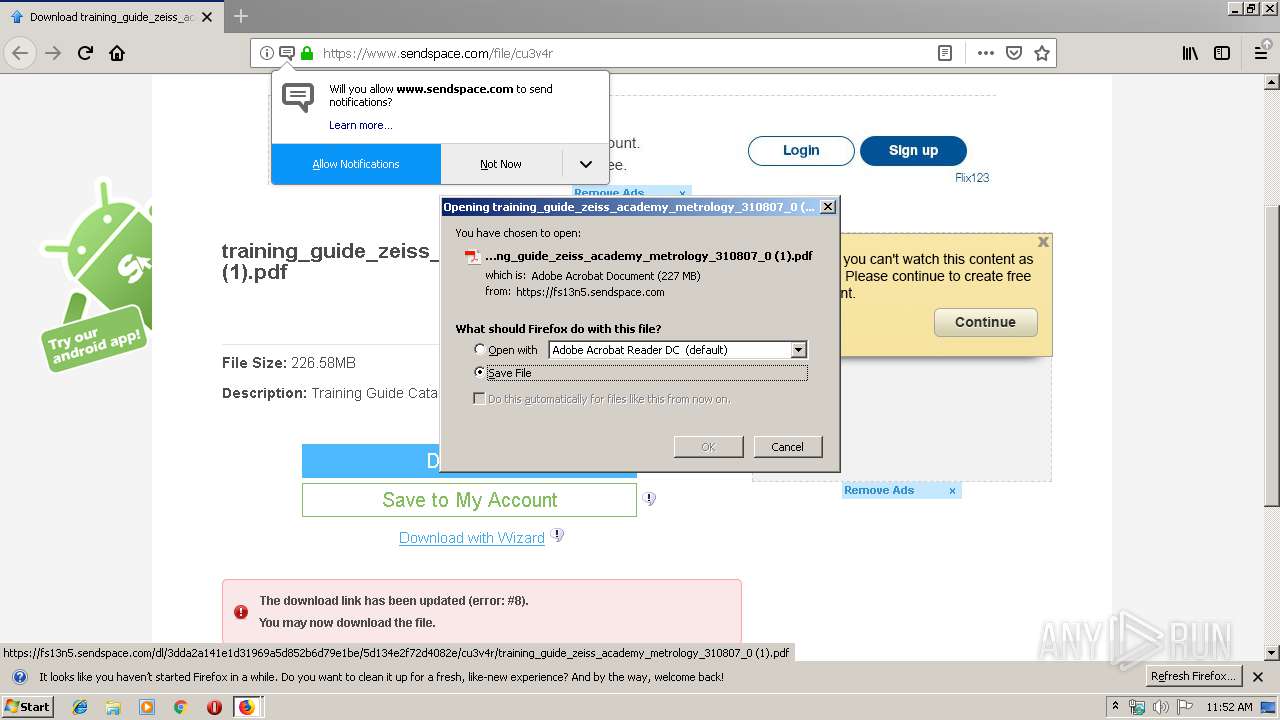Open the red Opera taskbar icon

(x=214, y=707)
